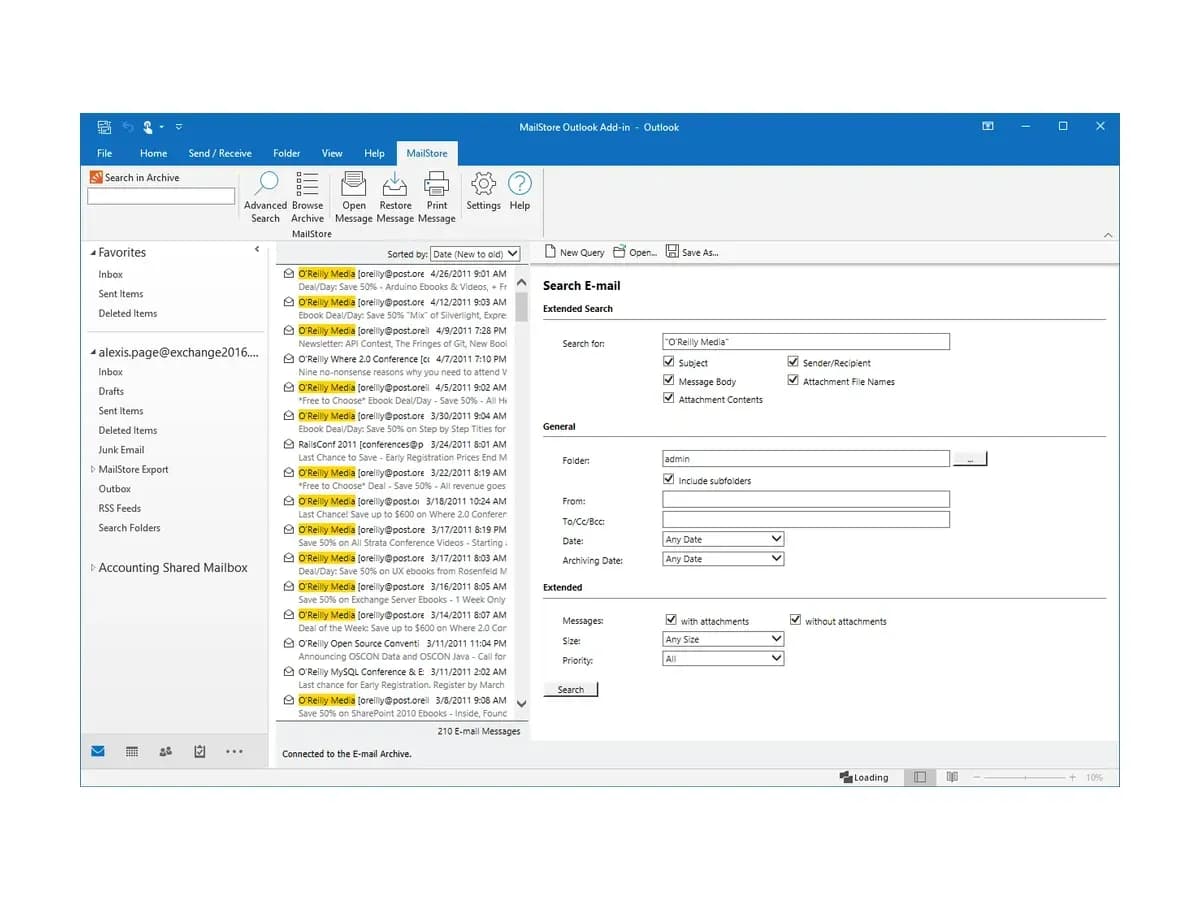Open ribbon display options icon in title bar
The width and height of the screenshot is (1200, 900).
point(988,126)
